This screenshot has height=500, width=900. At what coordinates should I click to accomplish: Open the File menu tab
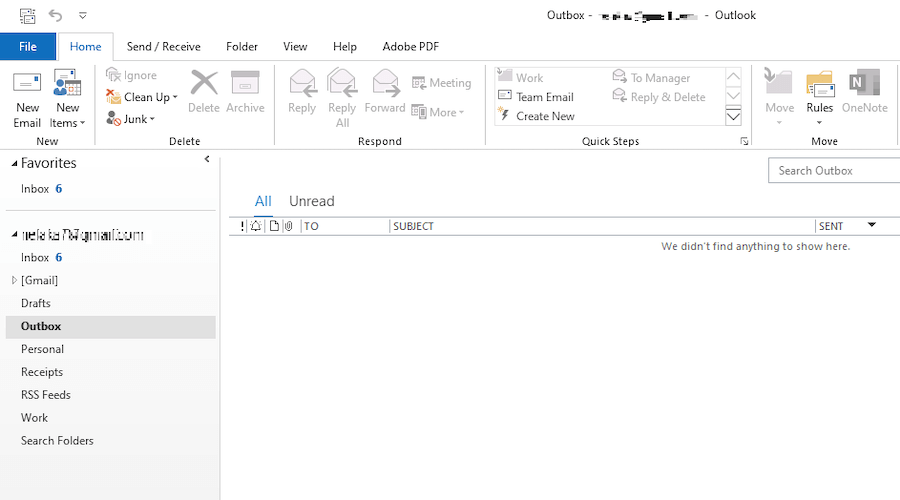tap(28, 46)
